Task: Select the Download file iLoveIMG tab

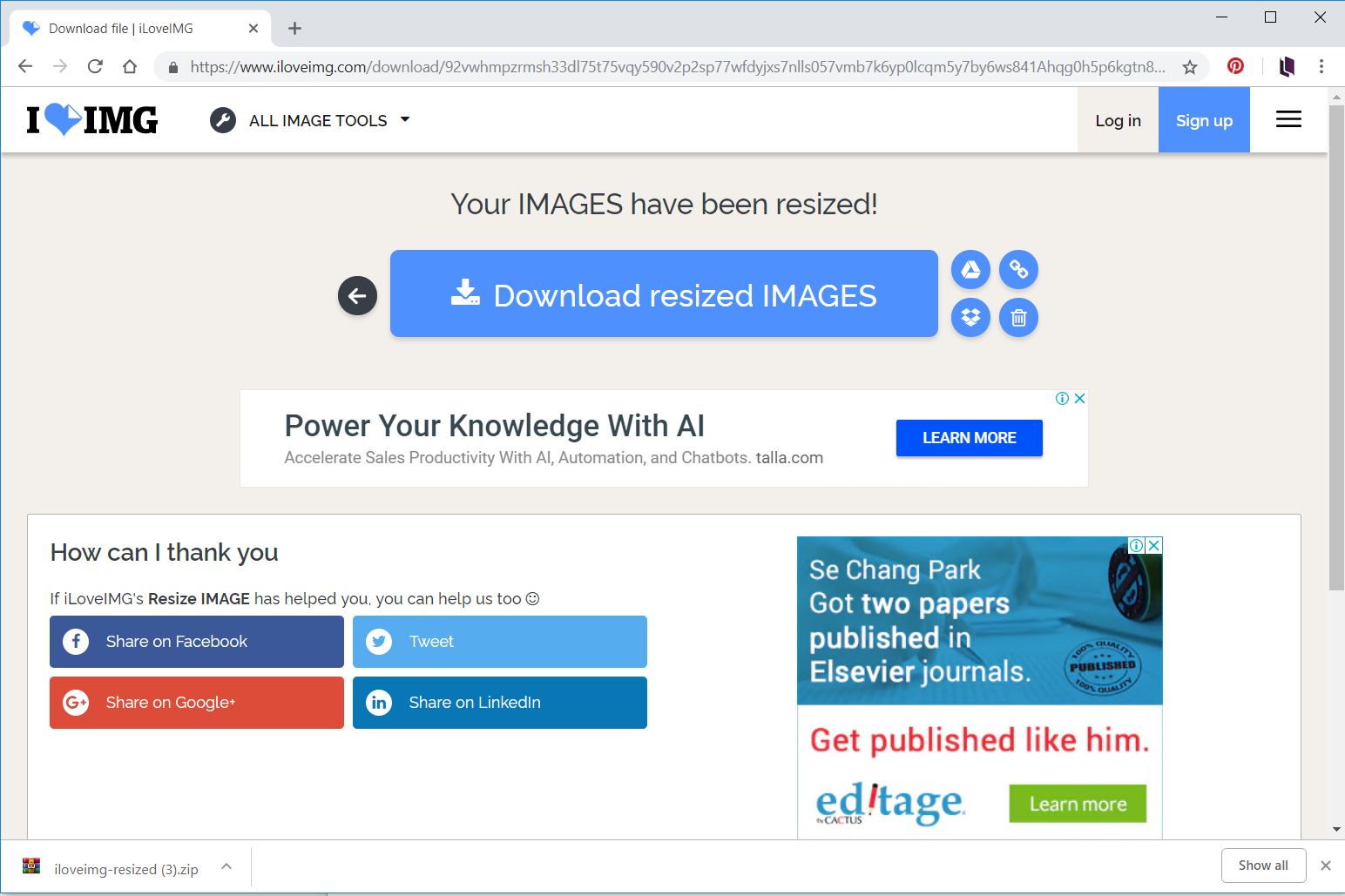Action: [122, 29]
